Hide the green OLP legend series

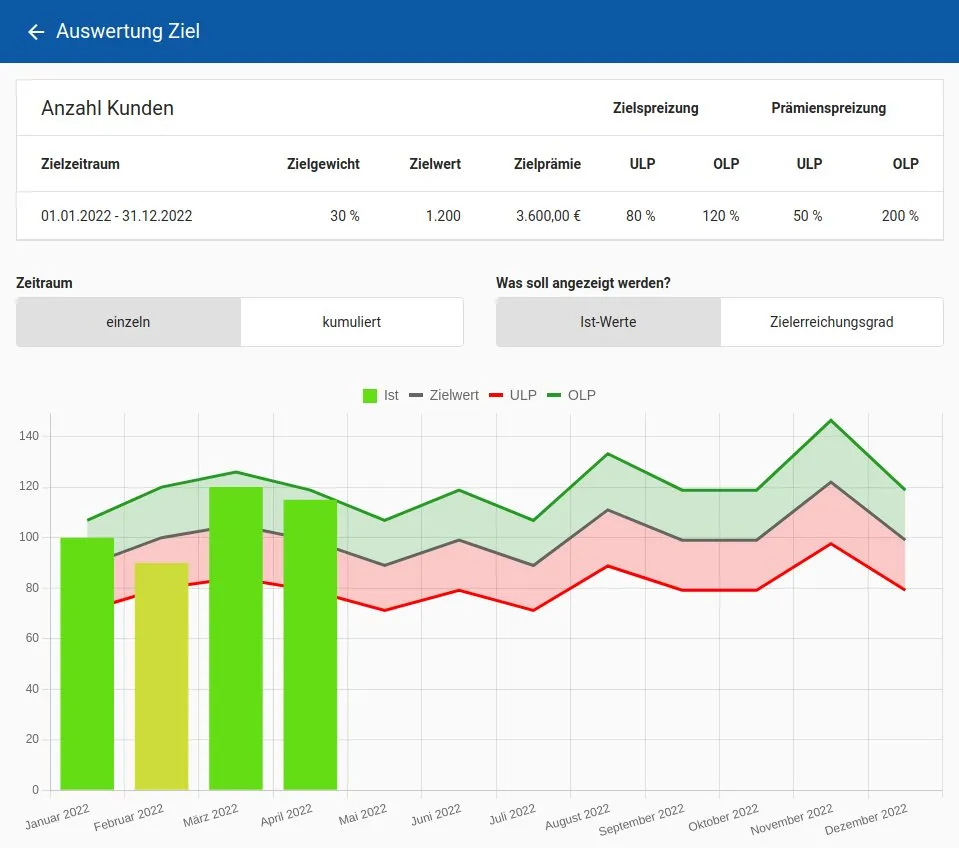pyautogui.click(x=571, y=395)
